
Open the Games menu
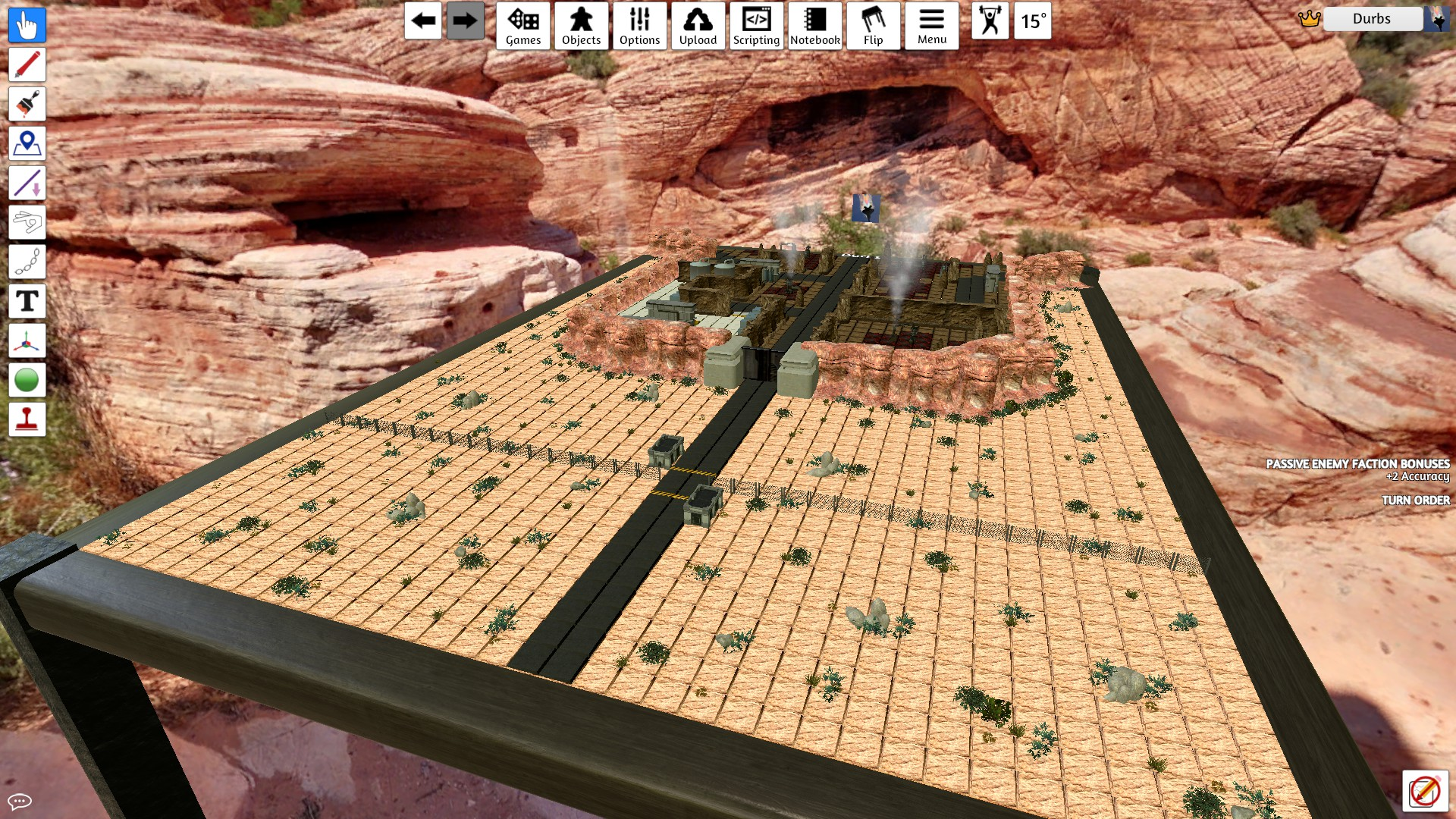click(x=523, y=26)
